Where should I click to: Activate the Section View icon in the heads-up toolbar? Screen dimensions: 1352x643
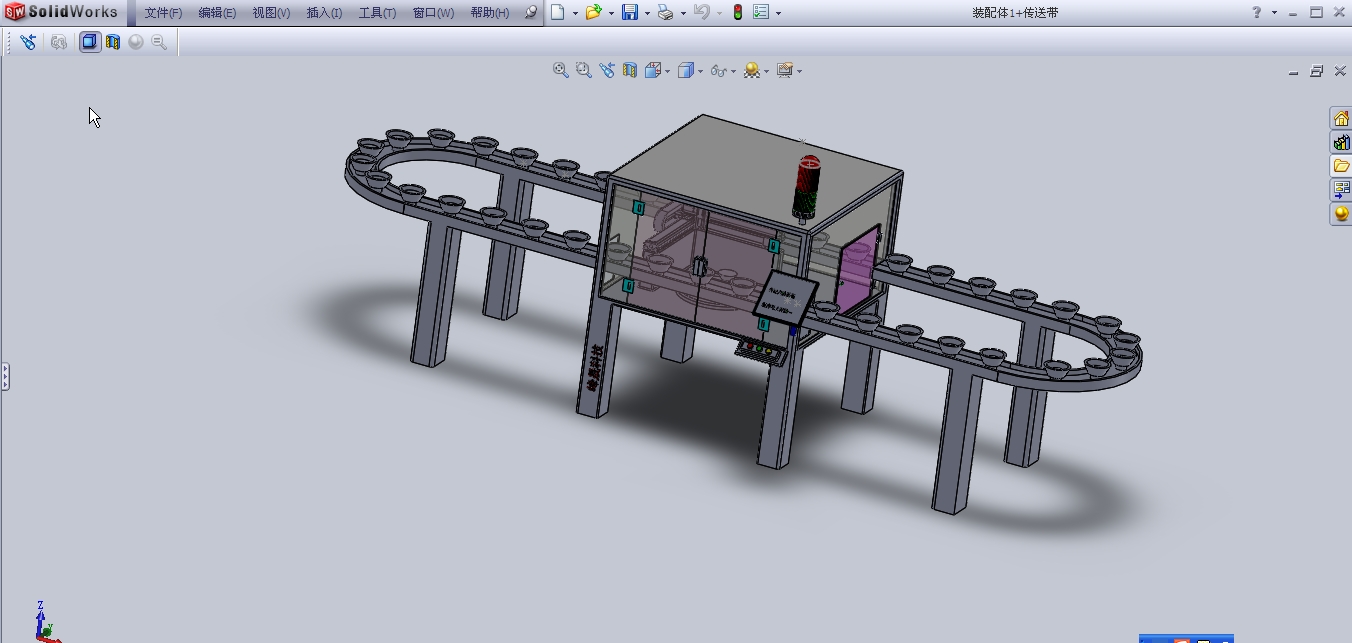[630, 70]
